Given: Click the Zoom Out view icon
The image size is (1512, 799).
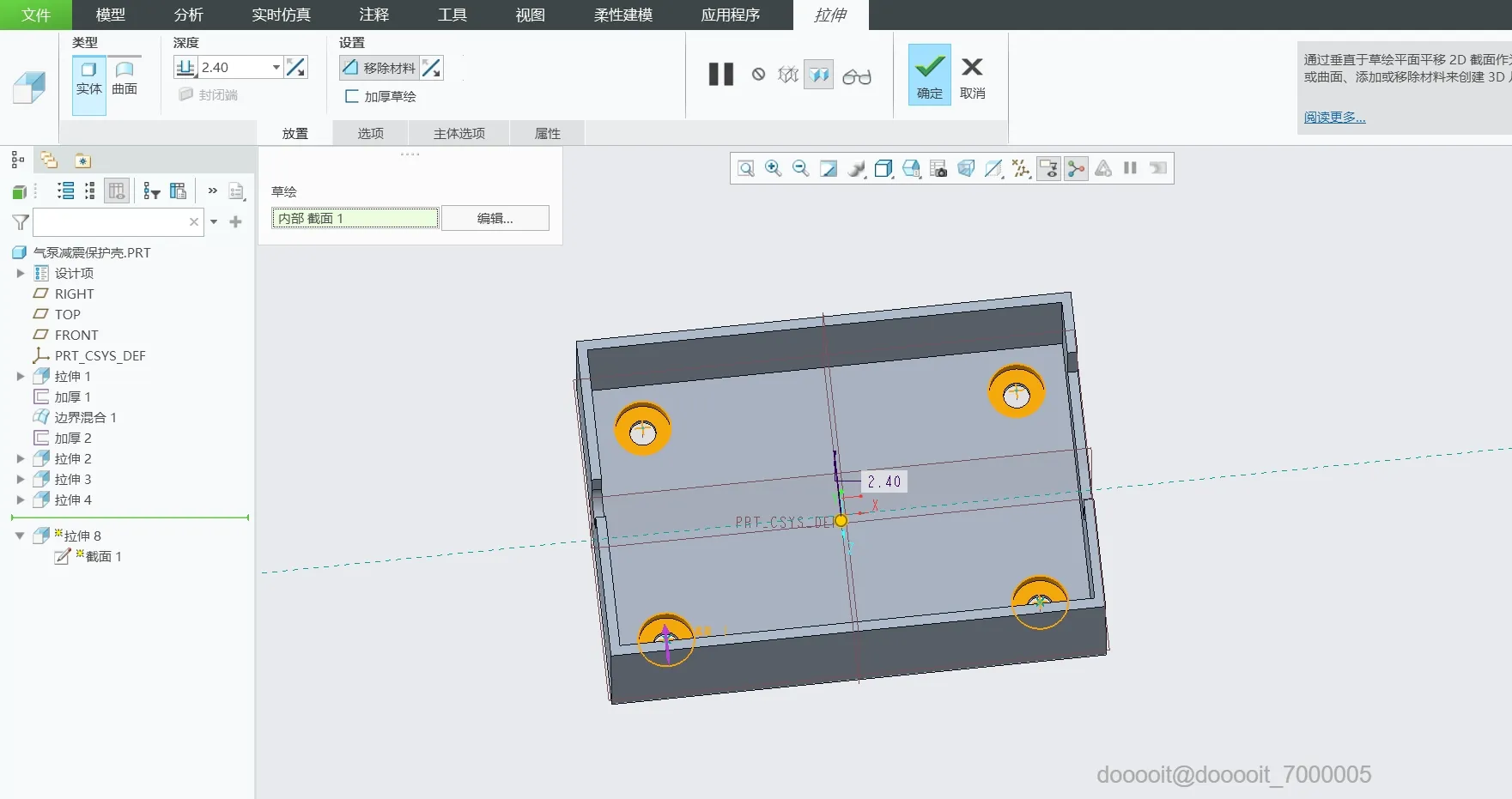Looking at the screenshot, I should tap(800, 168).
